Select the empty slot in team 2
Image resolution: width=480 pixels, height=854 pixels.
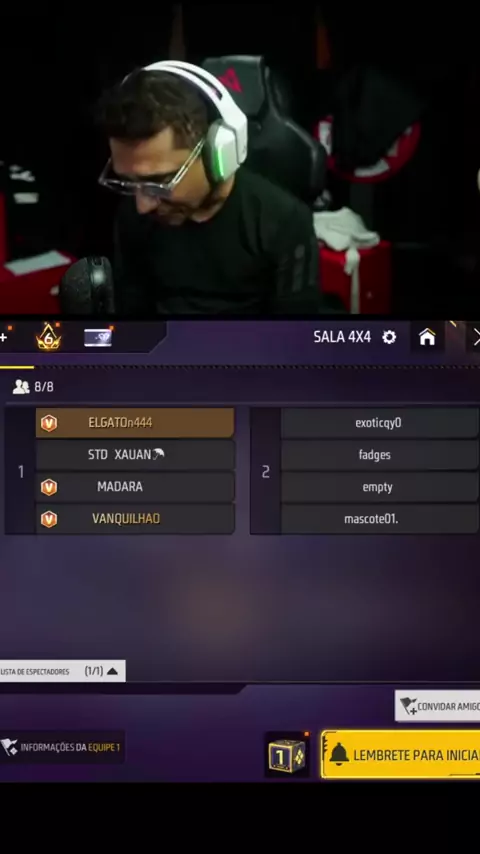tap(380, 487)
